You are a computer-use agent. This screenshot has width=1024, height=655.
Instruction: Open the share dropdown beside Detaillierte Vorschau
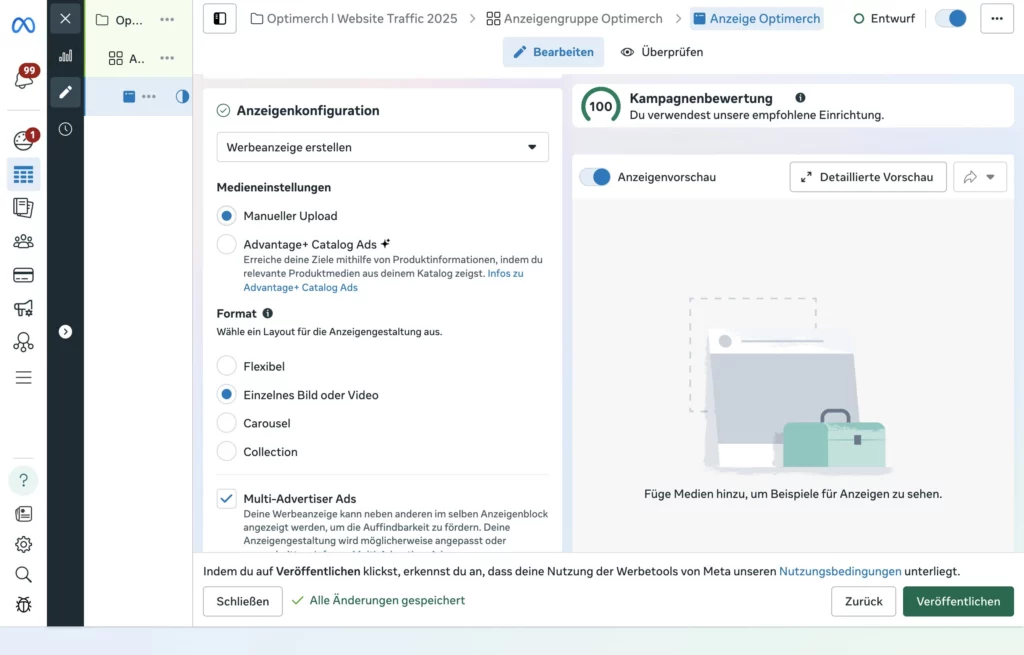(x=980, y=177)
